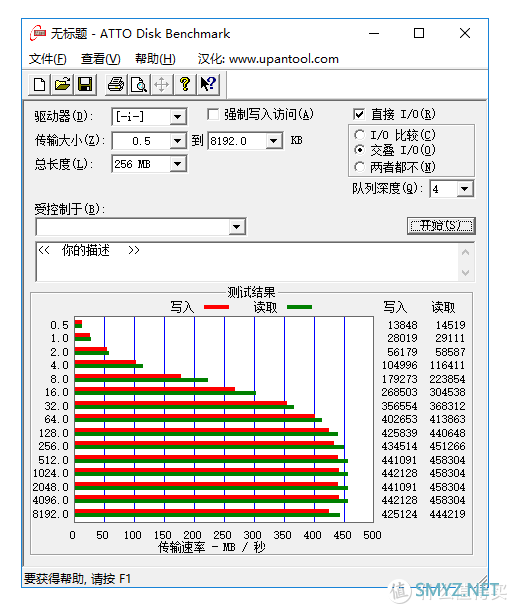Click inside the description text box

(x=247, y=262)
